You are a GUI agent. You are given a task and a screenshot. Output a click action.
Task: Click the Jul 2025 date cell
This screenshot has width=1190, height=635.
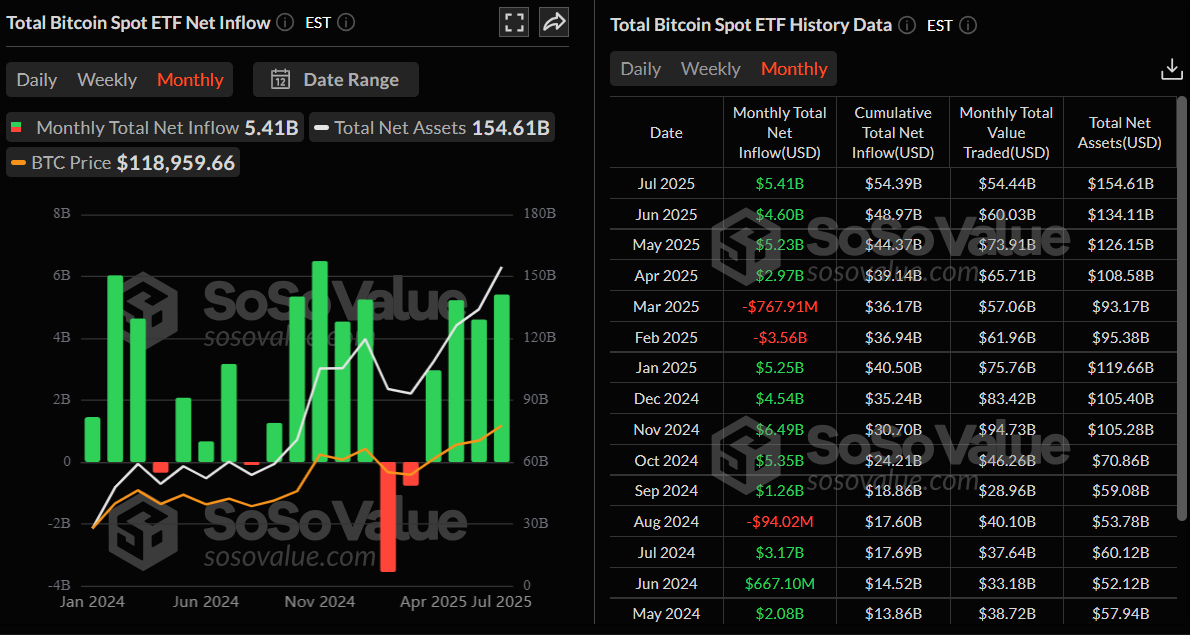point(666,184)
